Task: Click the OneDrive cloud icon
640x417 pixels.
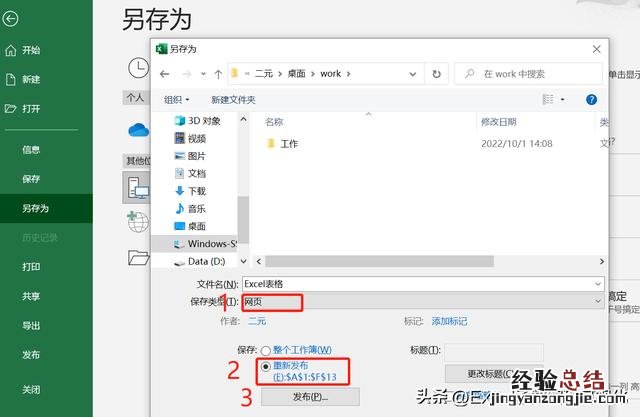Action: (x=138, y=131)
